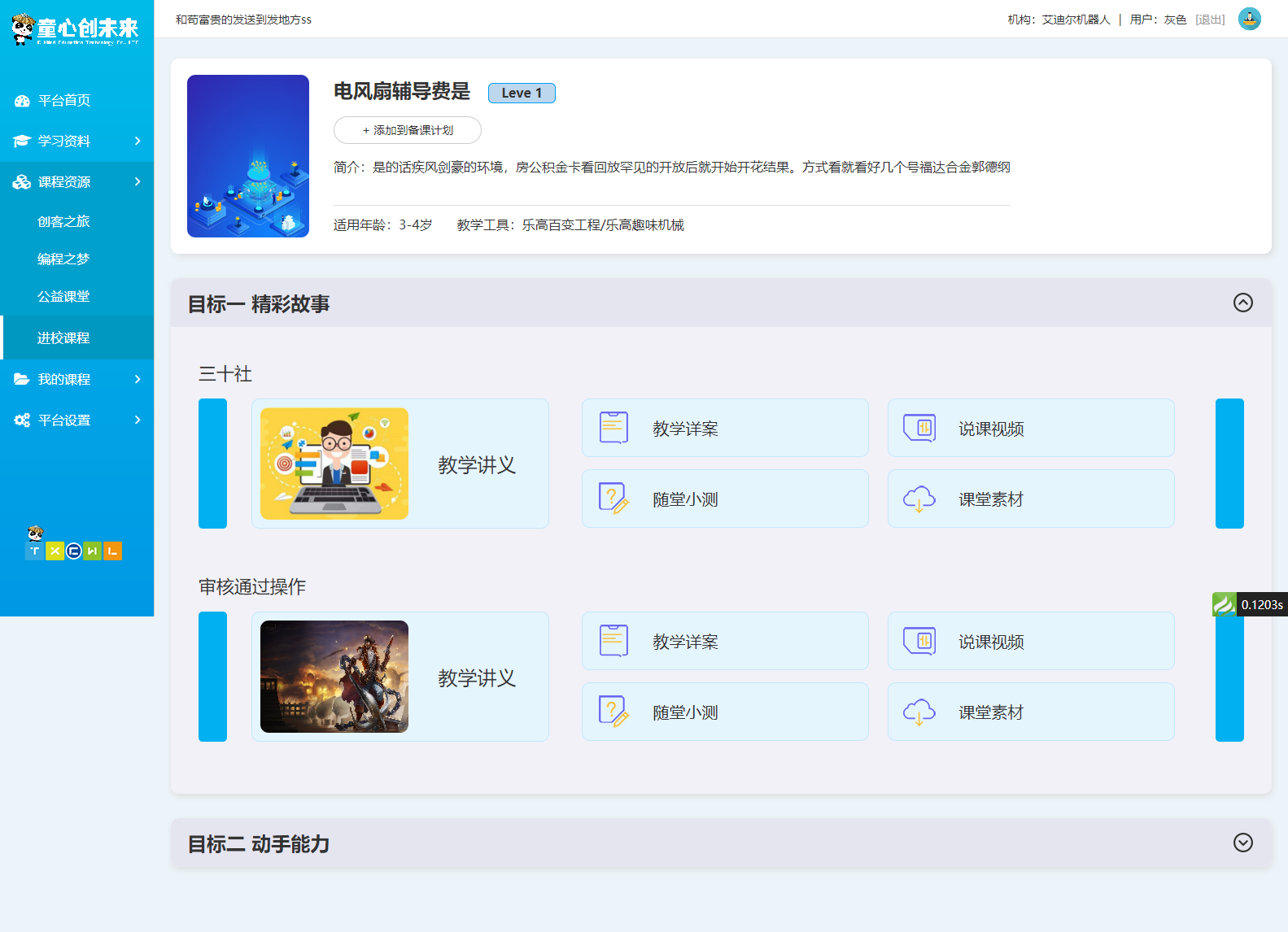Click 课堂素材 cloud icon under 三十社
1288x932 pixels.
pos(919,499)
